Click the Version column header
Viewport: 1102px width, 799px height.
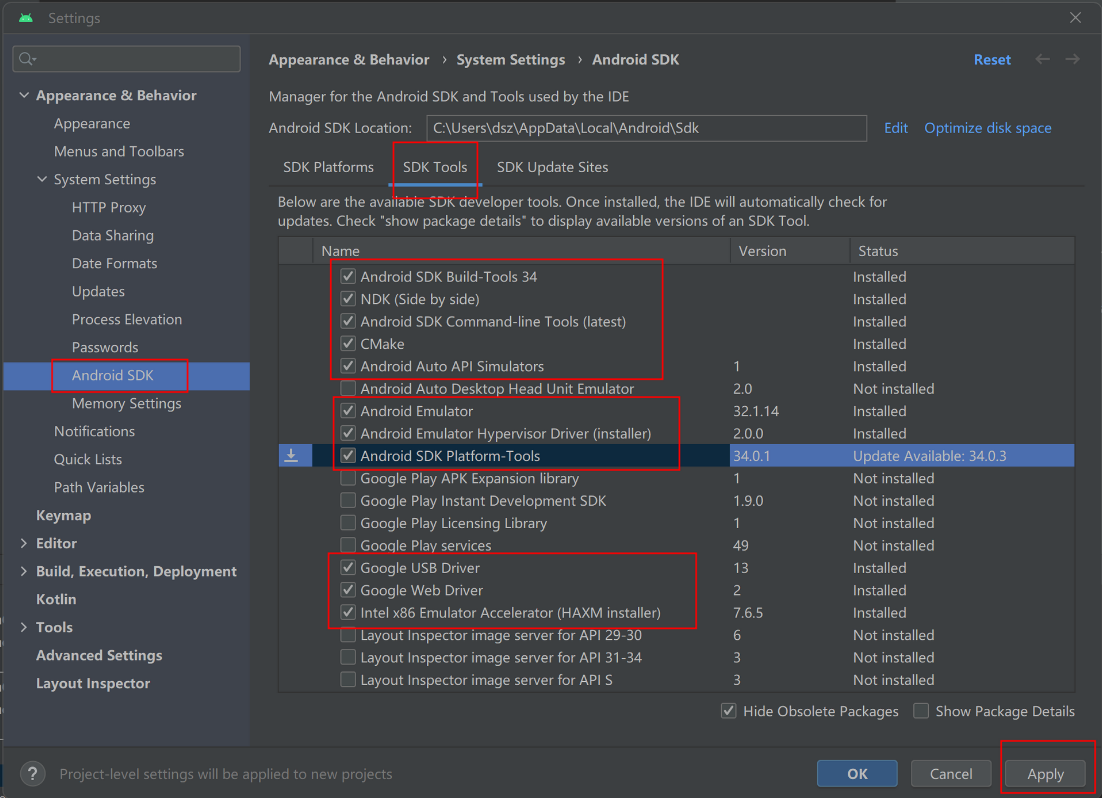[x=790, y=251]
